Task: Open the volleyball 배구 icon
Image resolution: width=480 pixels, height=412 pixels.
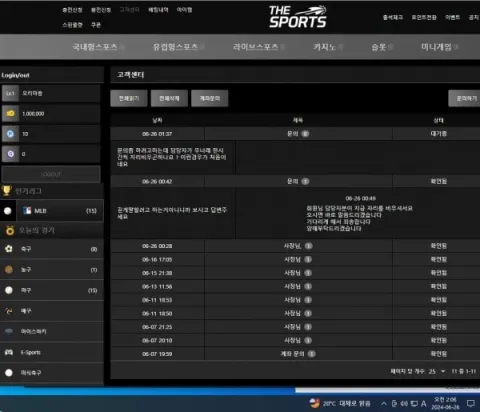Action: 9,311
